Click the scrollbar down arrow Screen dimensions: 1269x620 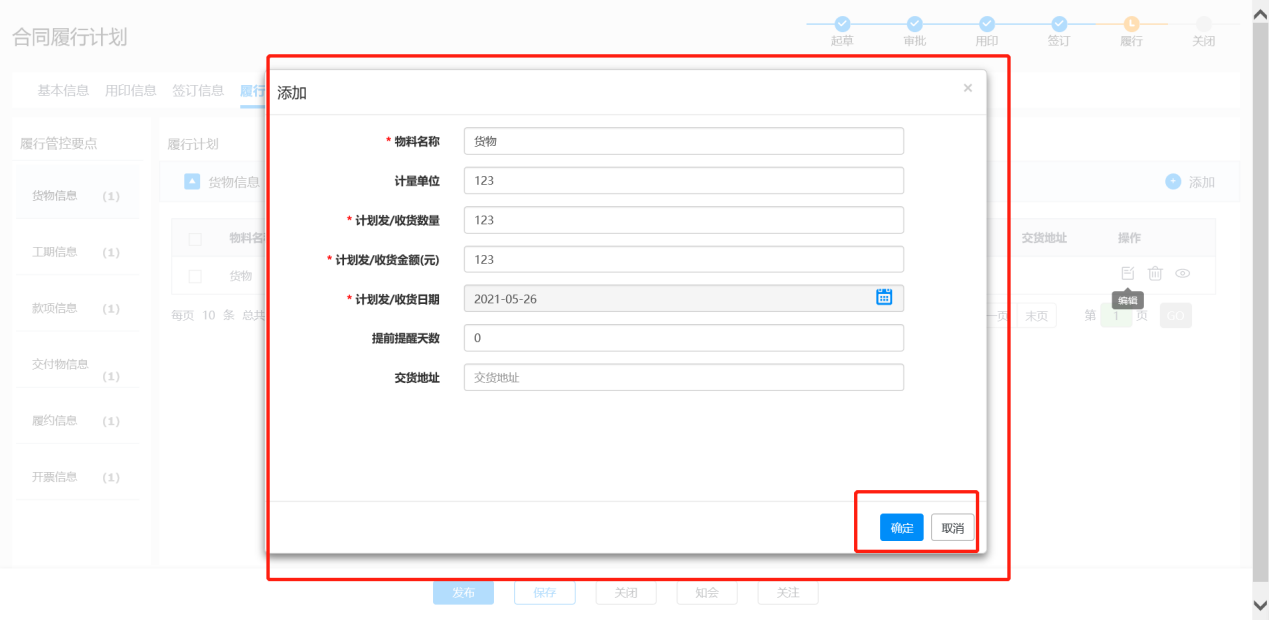[x=1260, y=605]
